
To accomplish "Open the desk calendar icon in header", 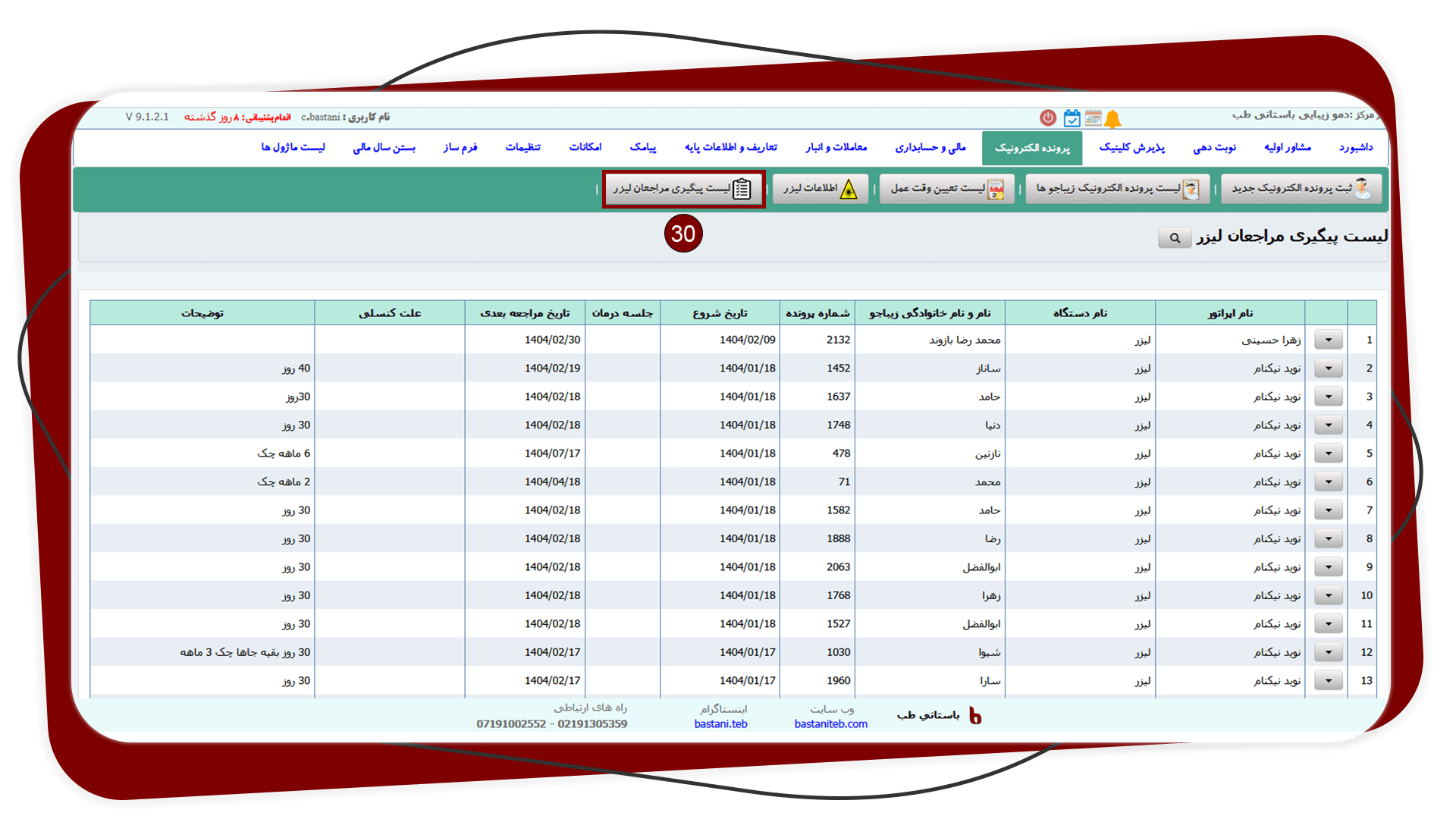I will (x=1093, y=118).
